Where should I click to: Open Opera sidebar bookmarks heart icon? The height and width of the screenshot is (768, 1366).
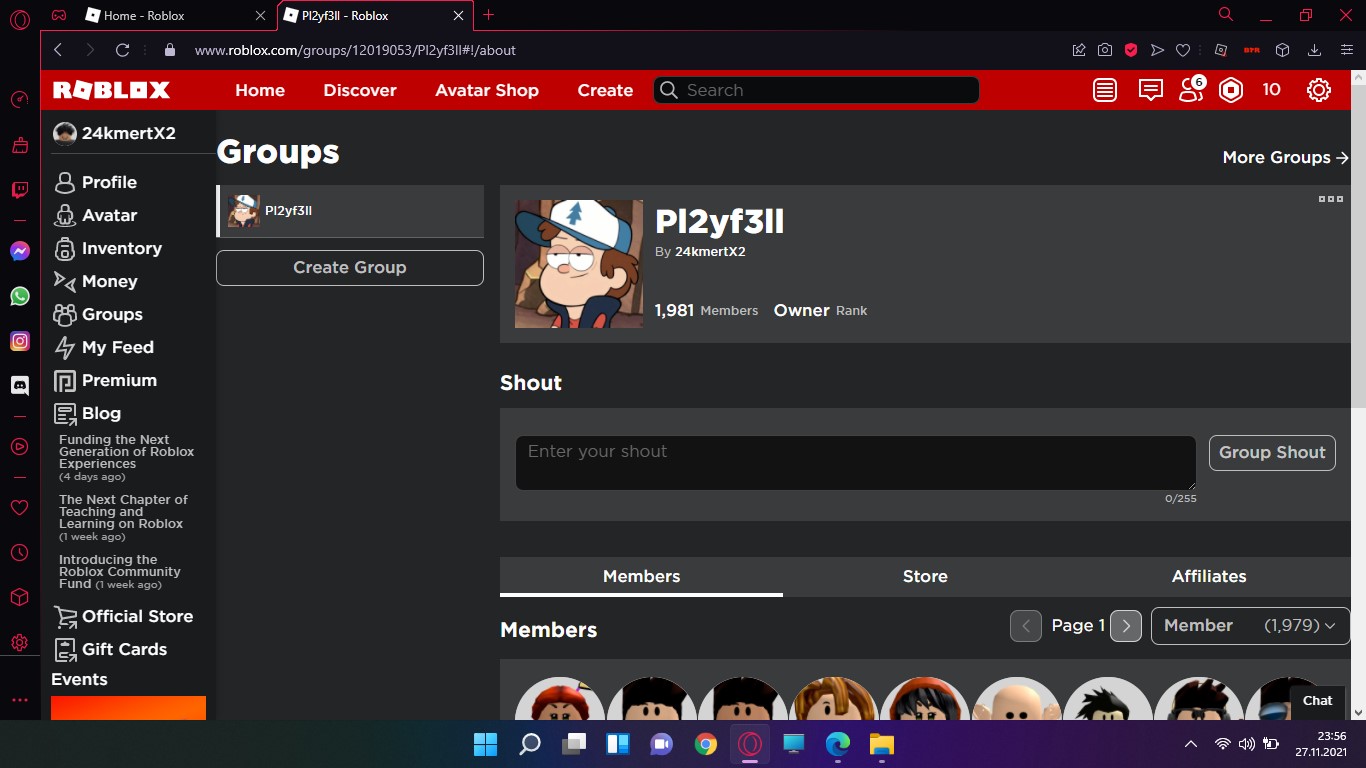pos(20,507)
